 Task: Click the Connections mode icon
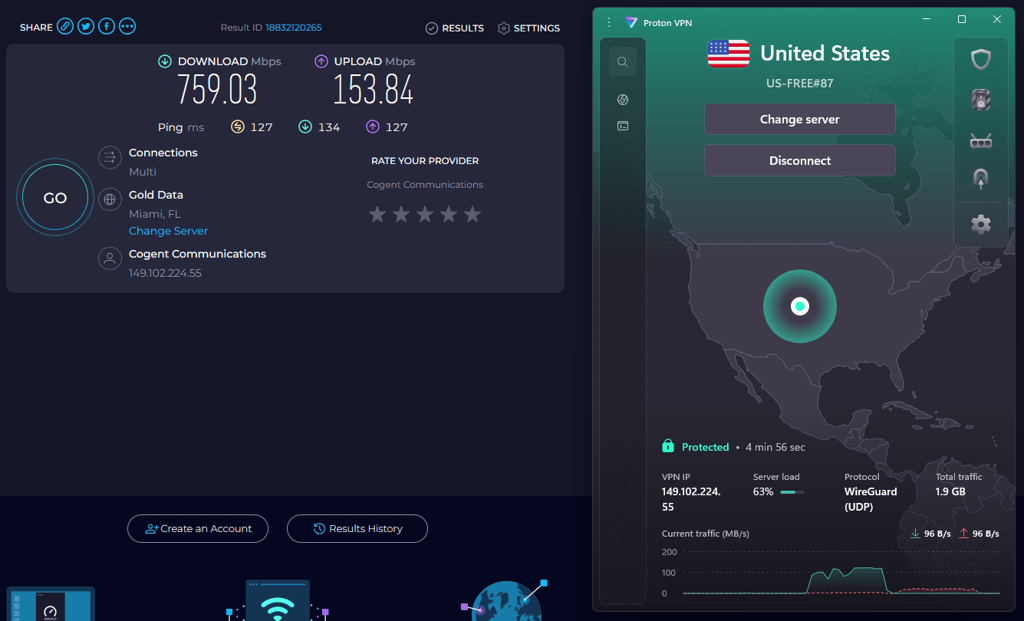point(110,157)
